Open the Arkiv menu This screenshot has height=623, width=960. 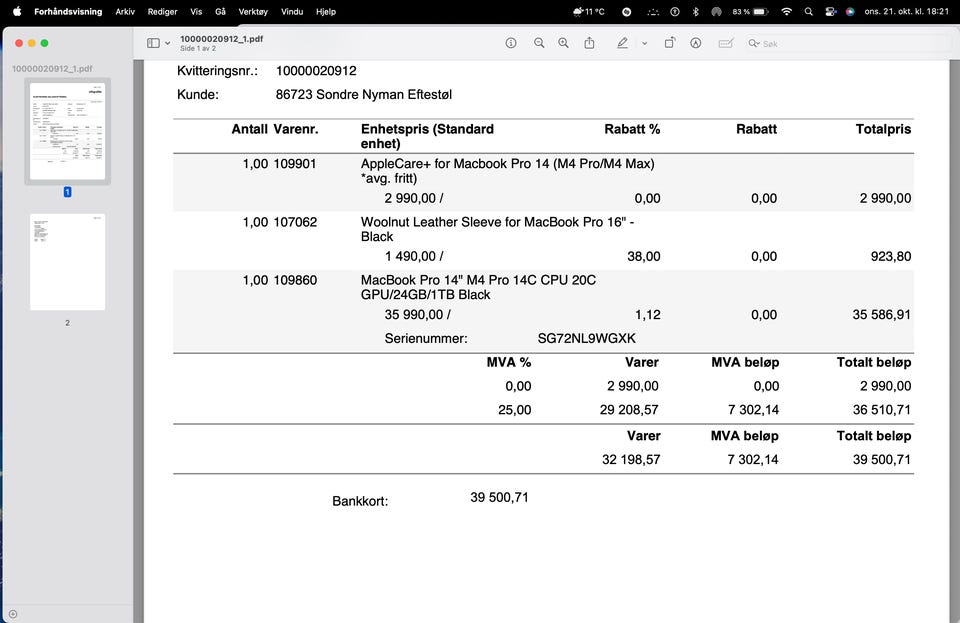tap(125, 12)
